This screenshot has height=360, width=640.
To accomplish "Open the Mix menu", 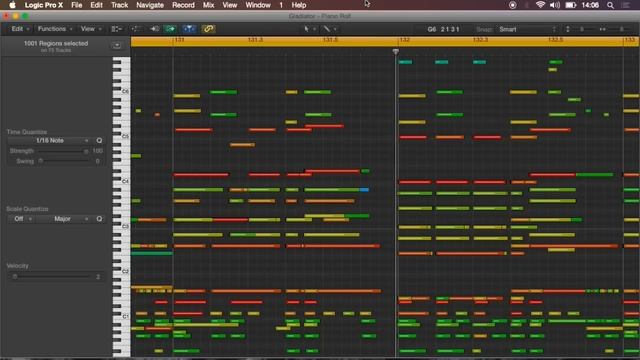I will (208, 5).
